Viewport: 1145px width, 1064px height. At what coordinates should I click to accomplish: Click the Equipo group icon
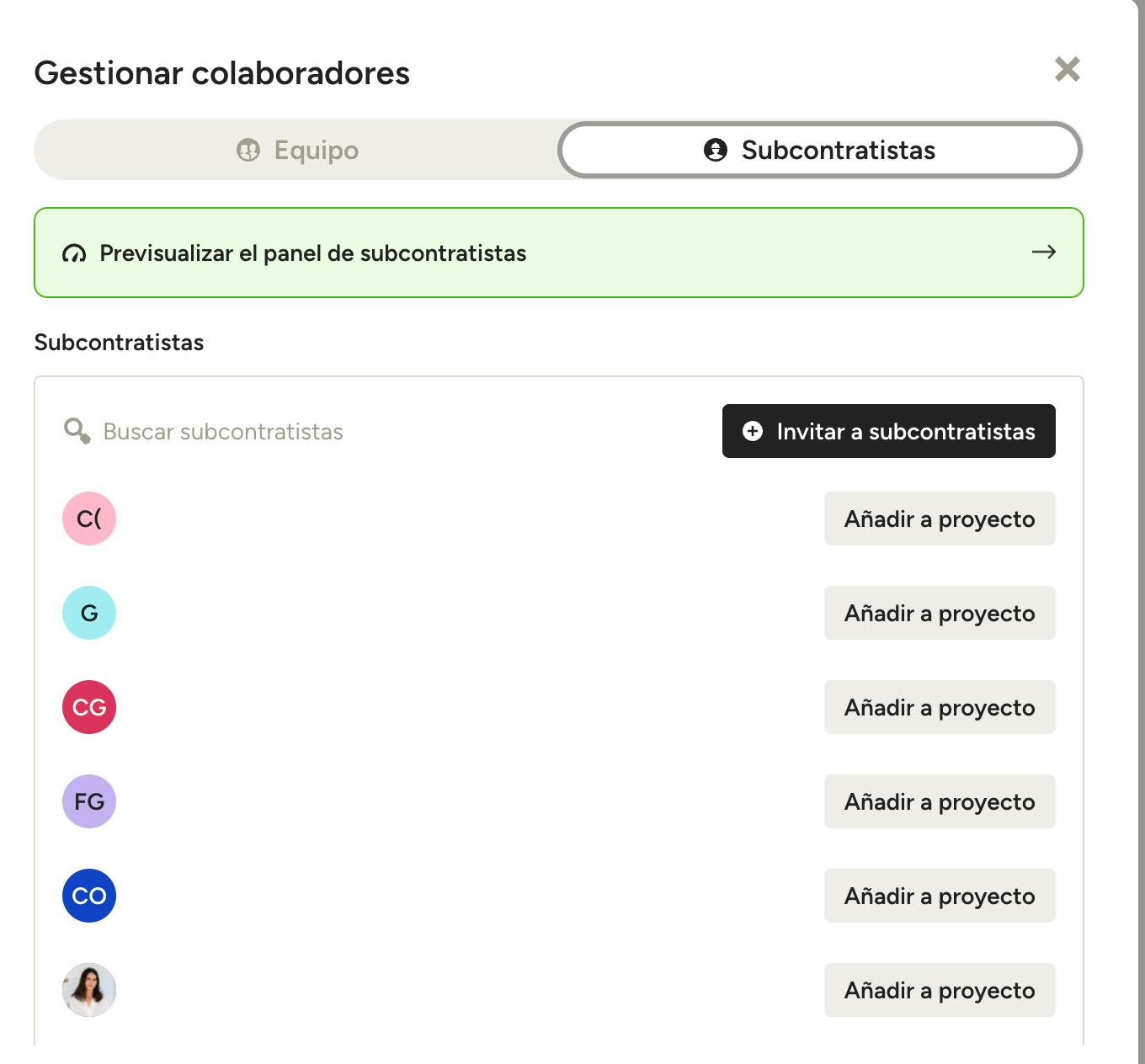(x=248, y=151)
